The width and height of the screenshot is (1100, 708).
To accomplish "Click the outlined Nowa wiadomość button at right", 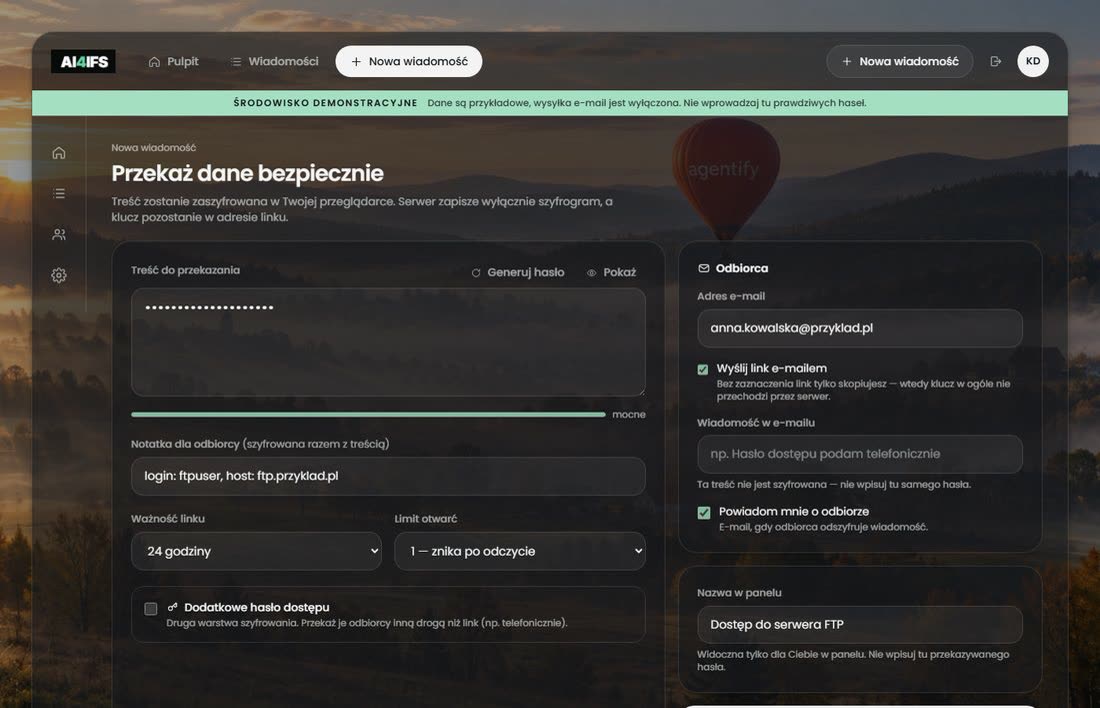I will coord(899,62).
